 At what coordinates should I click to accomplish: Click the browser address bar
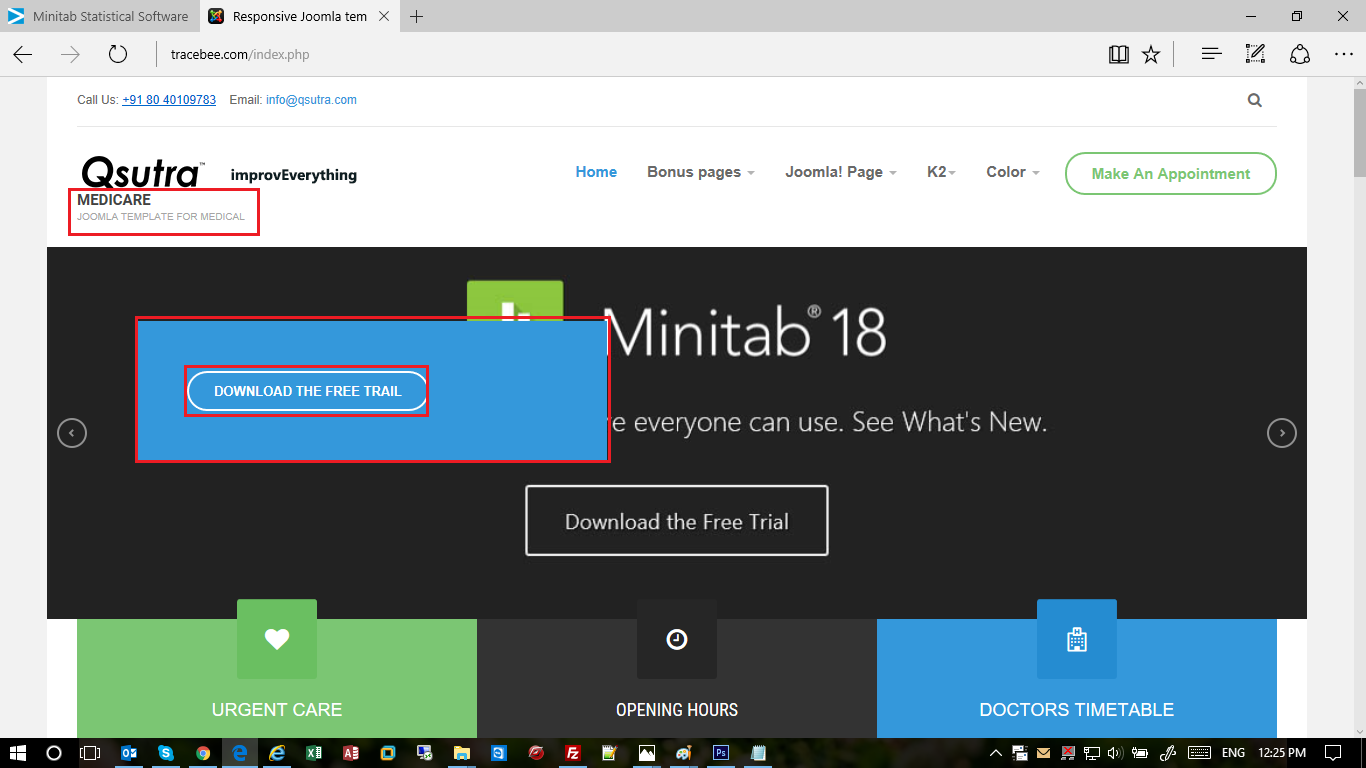tap(600, 54)
